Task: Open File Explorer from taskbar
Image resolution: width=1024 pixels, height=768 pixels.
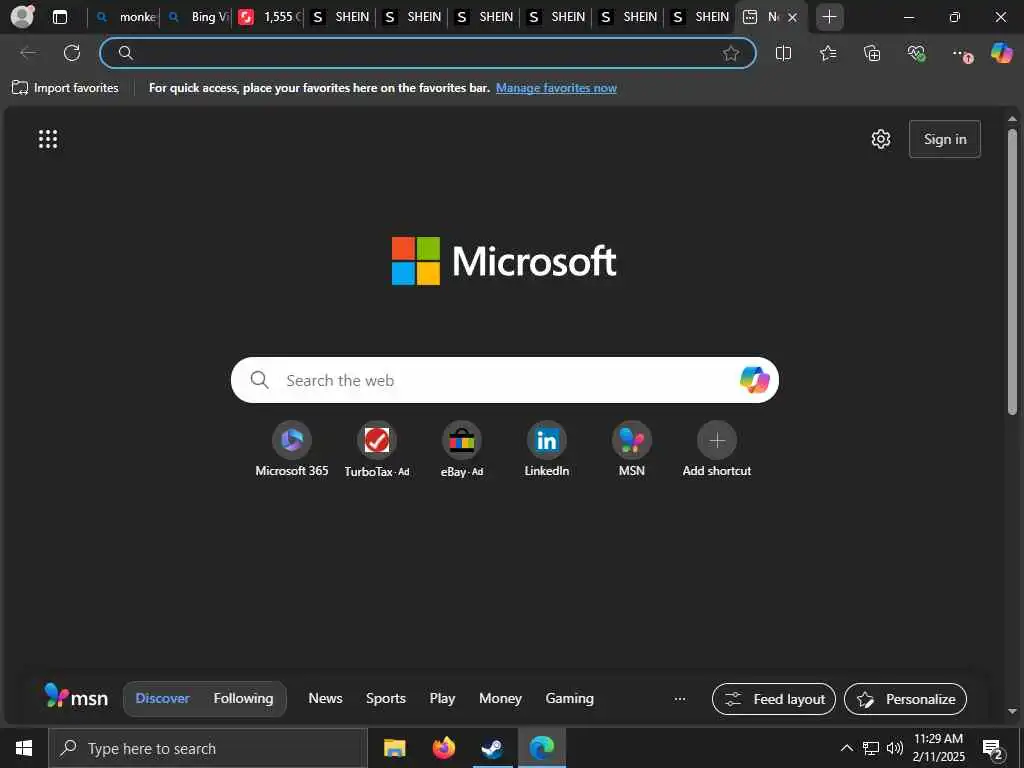Action: pyautogui.click(x=394, y=748)
